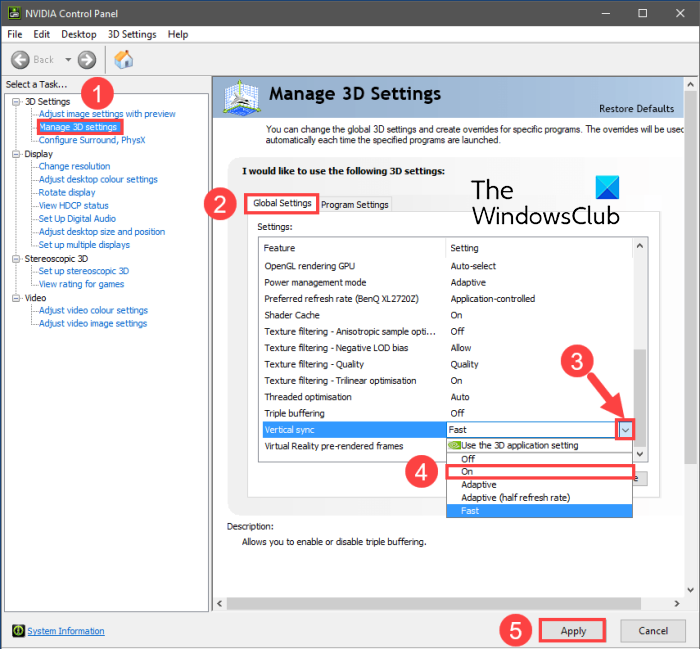Select the Vertical sync feature row
700x649 pixels.
(354, 430)
